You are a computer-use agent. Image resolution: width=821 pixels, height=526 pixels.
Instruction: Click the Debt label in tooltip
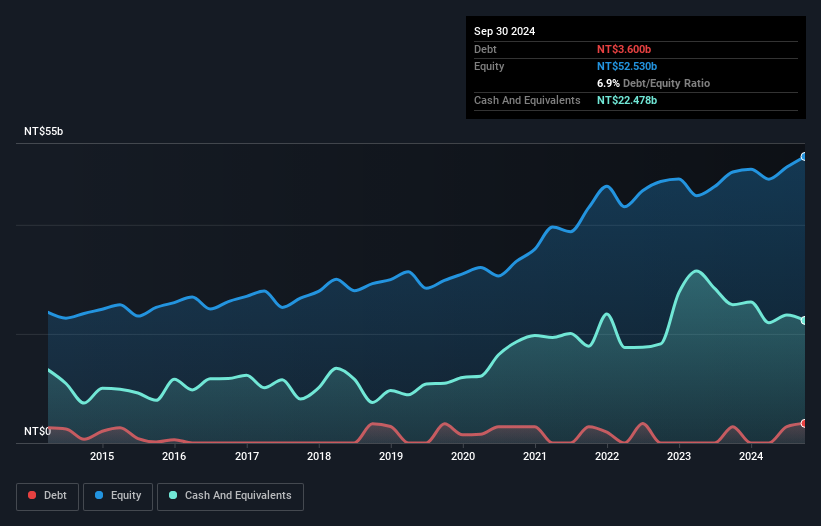pyautogui.click(x=485, y=49)
